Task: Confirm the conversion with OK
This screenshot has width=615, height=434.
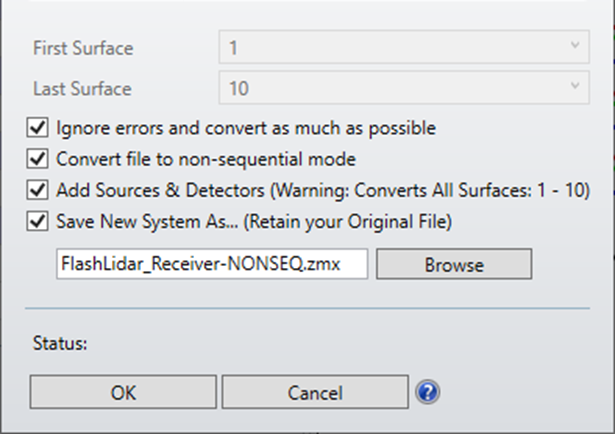Action: coord(123,393)
